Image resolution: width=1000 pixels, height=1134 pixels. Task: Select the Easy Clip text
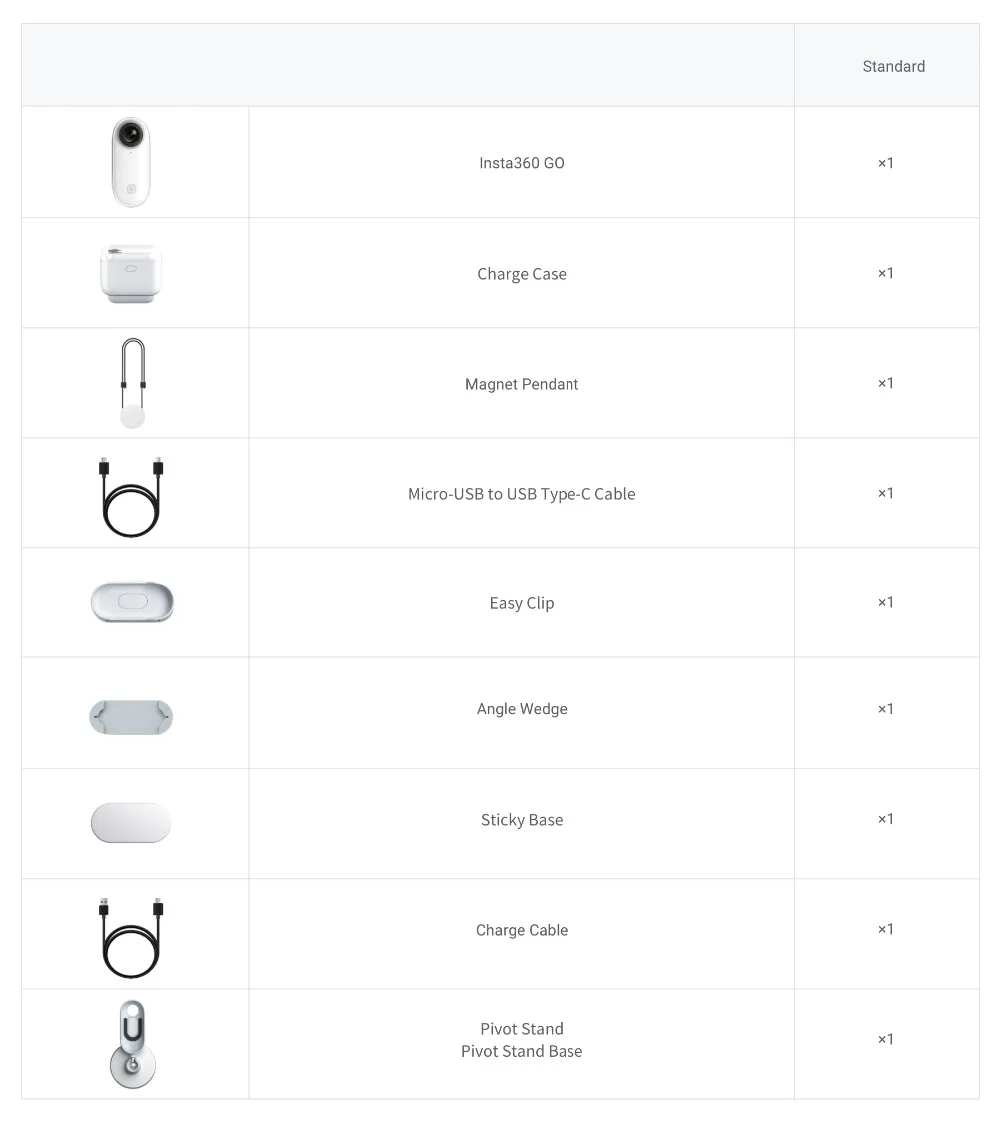tap(521, 603)
